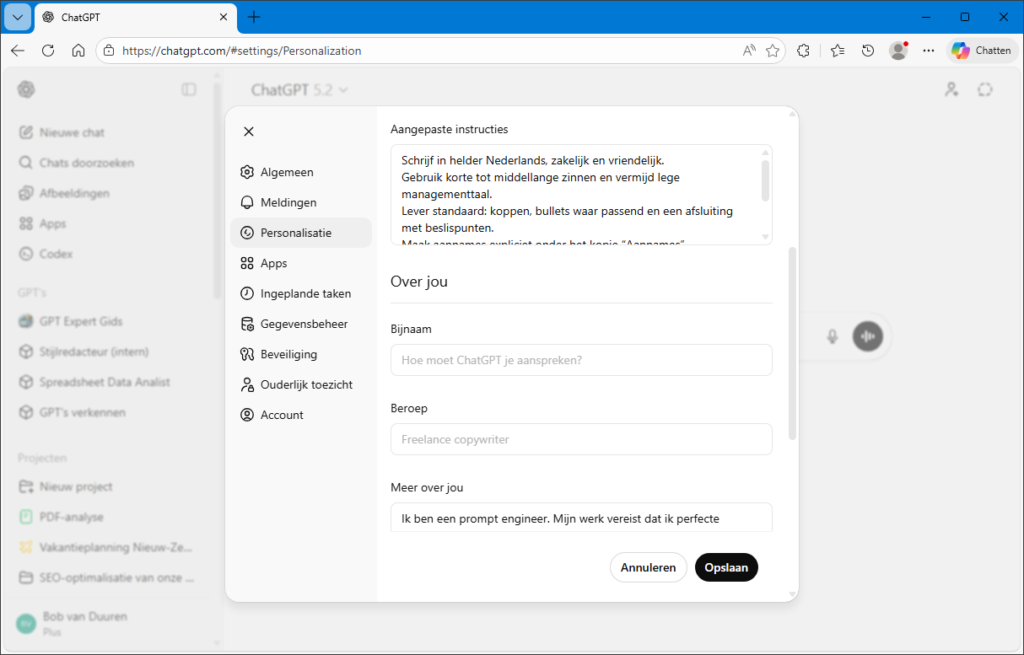Viewport: 1024px width, 655px height.
Task: Open a new browser tab
Action: (254, 17)
